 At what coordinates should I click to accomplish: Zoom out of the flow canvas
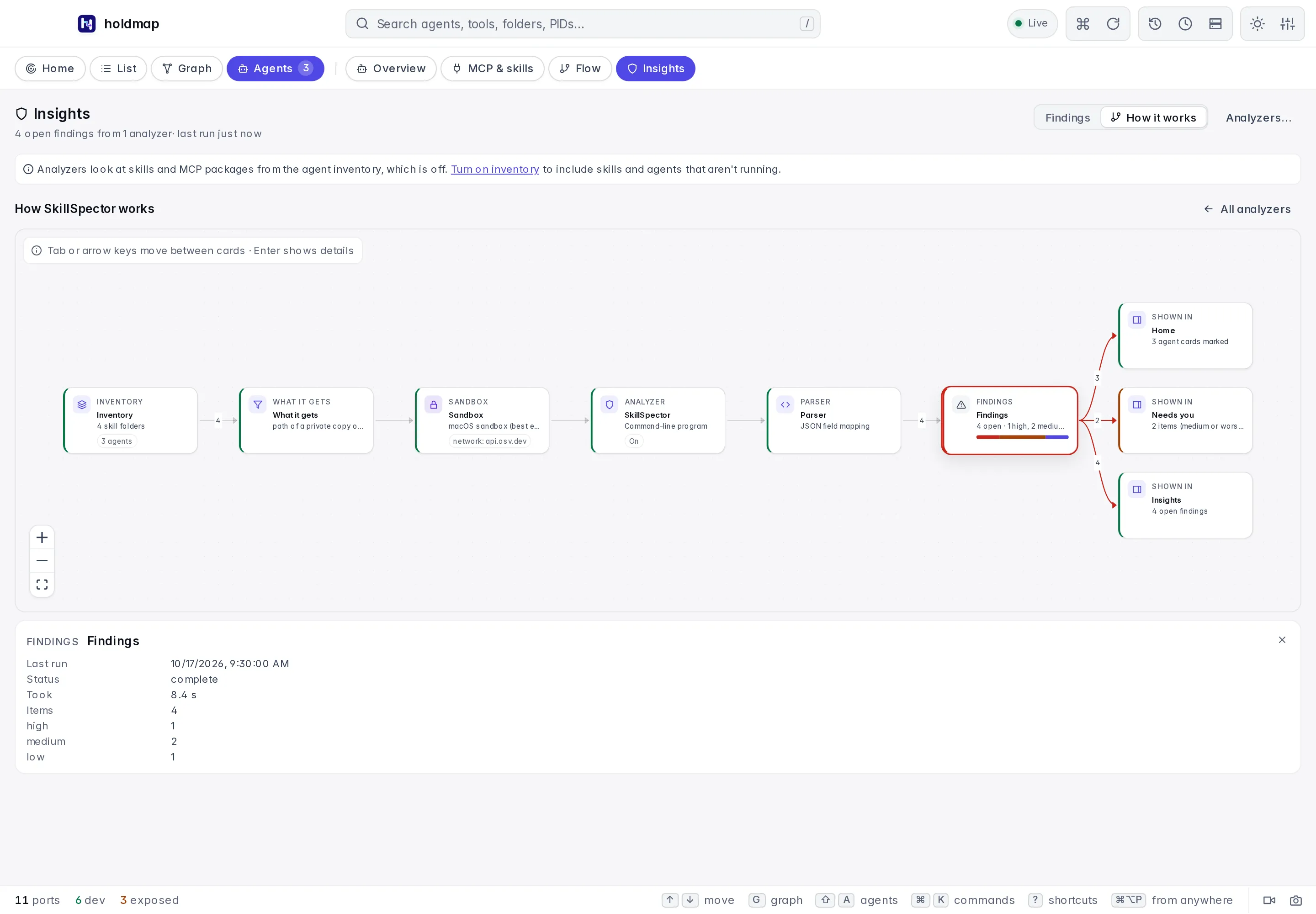[42, 561]
